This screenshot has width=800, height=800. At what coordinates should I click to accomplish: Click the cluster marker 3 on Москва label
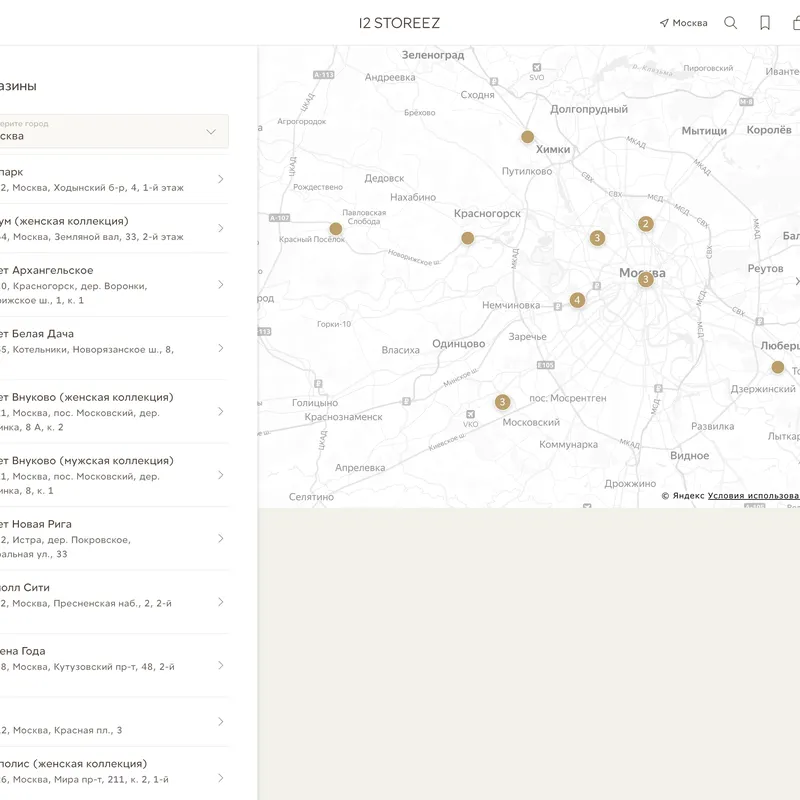[x=646, y=280]
